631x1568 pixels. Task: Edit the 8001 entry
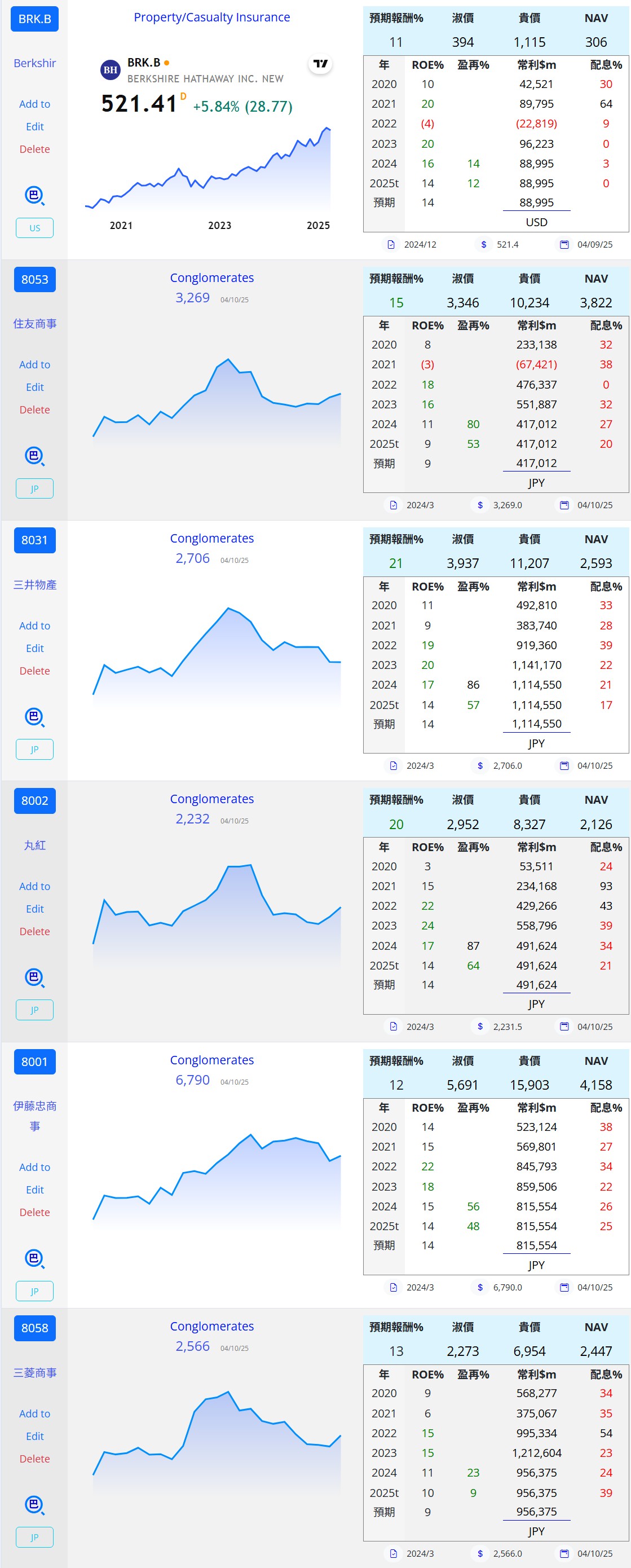(35, 1190)
